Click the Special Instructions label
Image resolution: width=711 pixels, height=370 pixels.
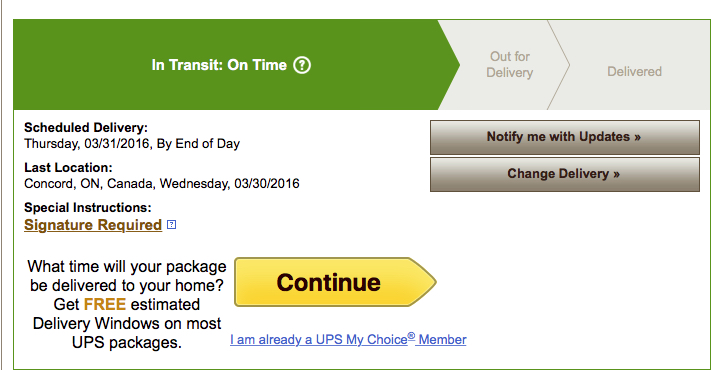(x=88, y=207)
